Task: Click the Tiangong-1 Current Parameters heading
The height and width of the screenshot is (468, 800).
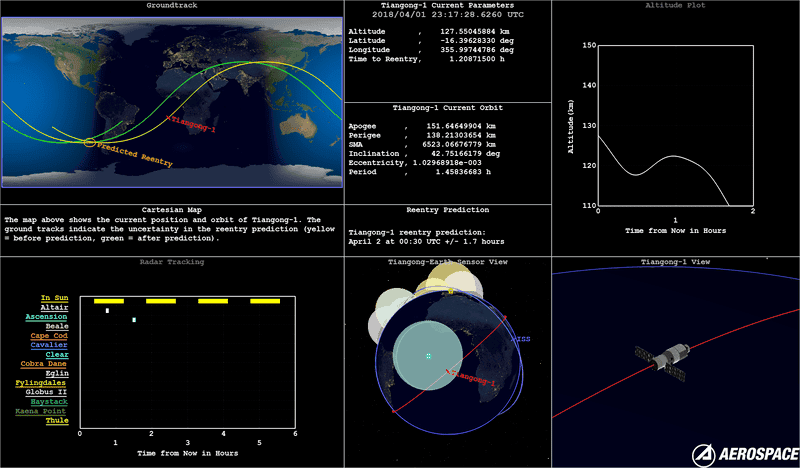Action: point(448,6)
